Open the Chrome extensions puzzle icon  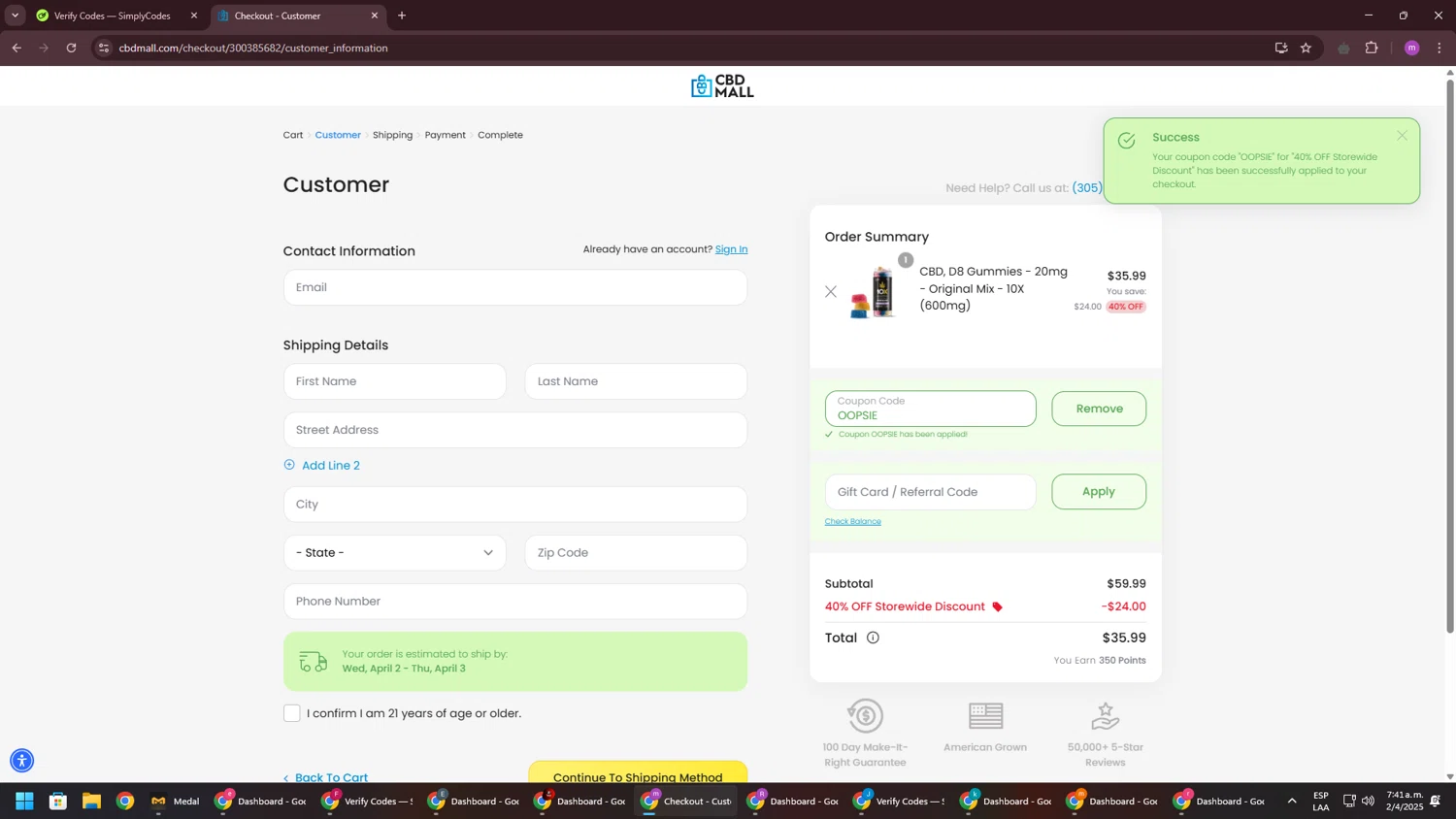1372,48
